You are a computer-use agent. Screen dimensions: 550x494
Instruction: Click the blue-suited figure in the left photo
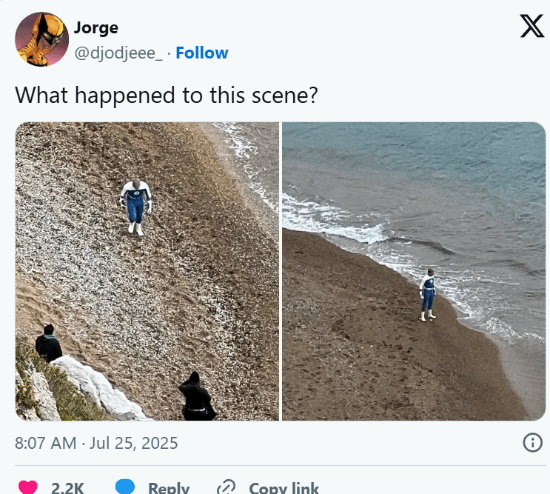coord(136,207)
